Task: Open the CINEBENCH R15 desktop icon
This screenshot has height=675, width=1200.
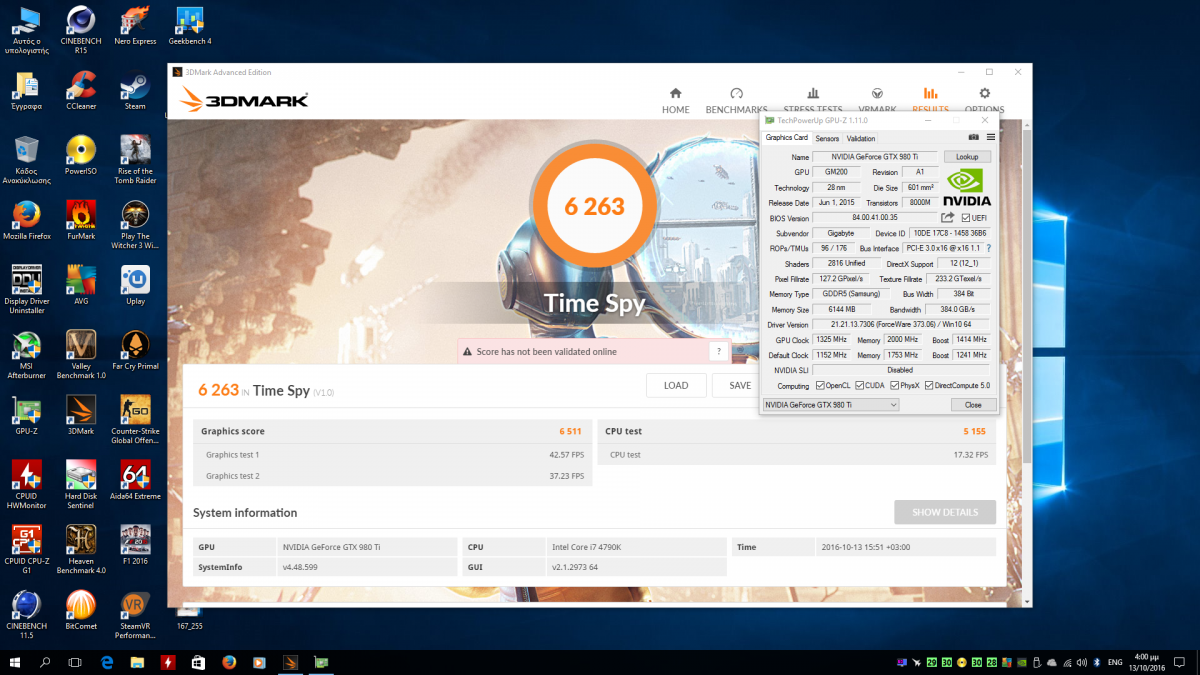Action: click(x=80, y=30)
